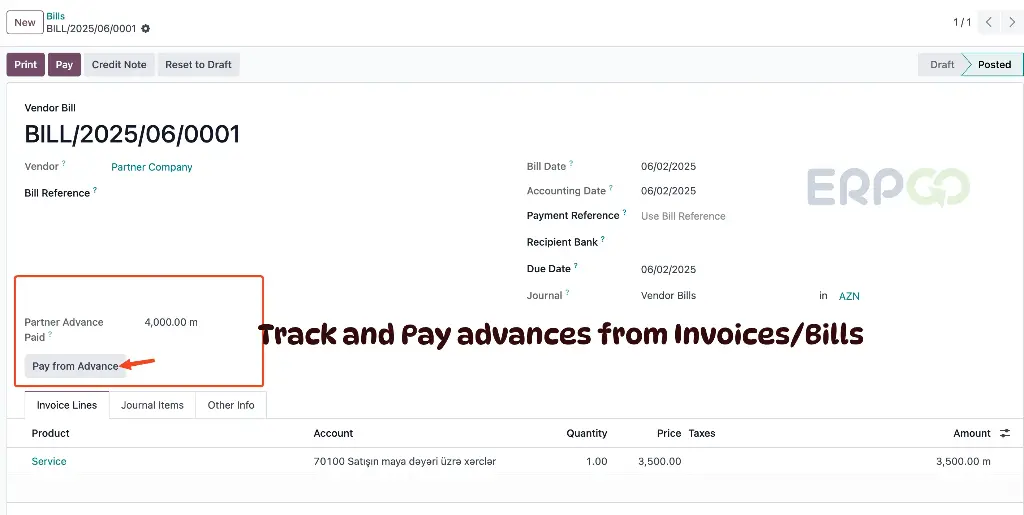Click the Pay button
The height and width of the screenshot is (515, 1024).
click(x=64, y=65)
